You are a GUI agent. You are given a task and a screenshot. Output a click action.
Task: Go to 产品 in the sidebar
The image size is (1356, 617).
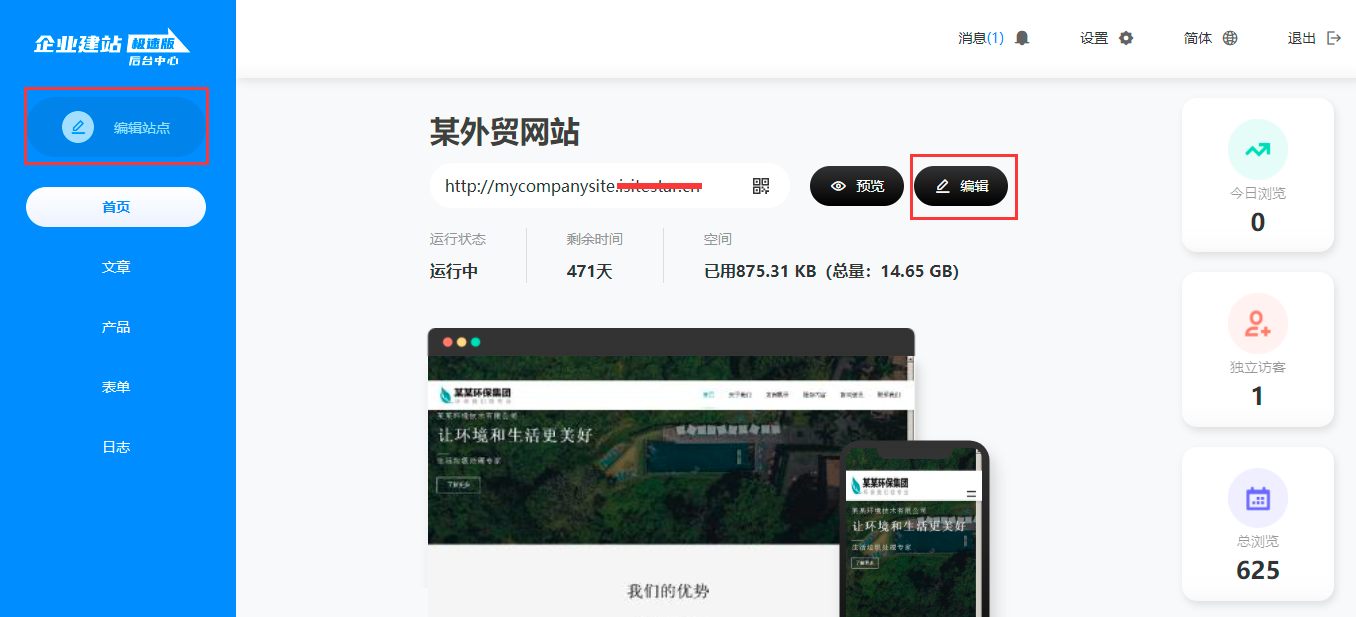tap(116, 327)
